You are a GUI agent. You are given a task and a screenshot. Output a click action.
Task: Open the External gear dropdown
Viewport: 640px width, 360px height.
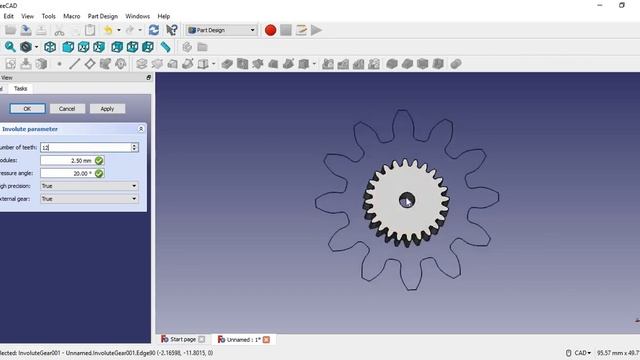tap(89, 199)
